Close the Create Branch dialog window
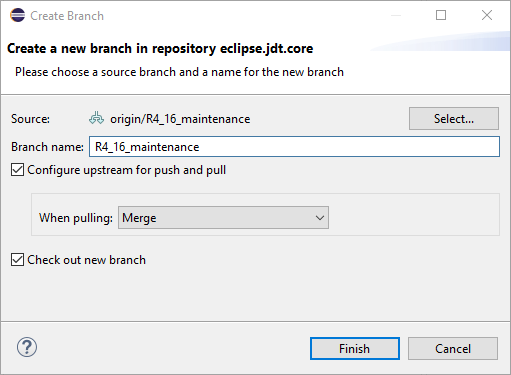This screenshot has height=375, width=511. pos(487,15)
